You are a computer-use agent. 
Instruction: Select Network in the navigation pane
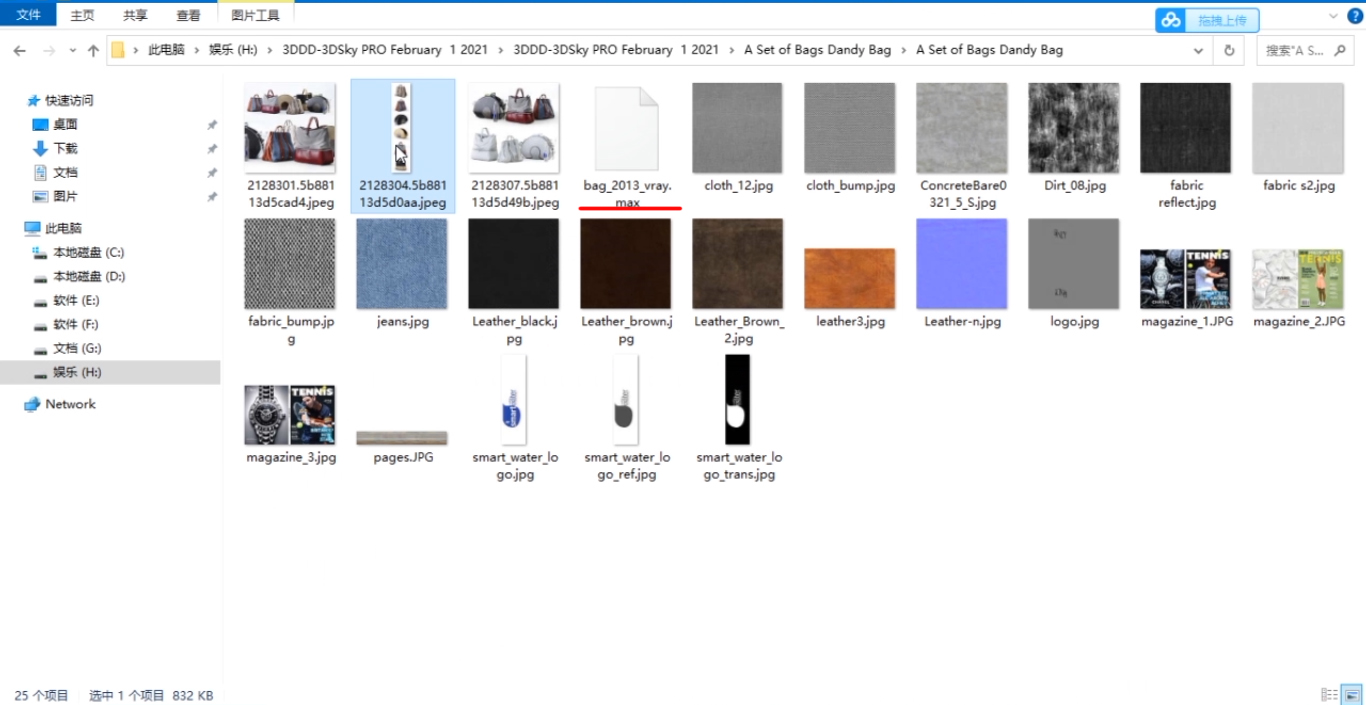[x=70, y=404]
